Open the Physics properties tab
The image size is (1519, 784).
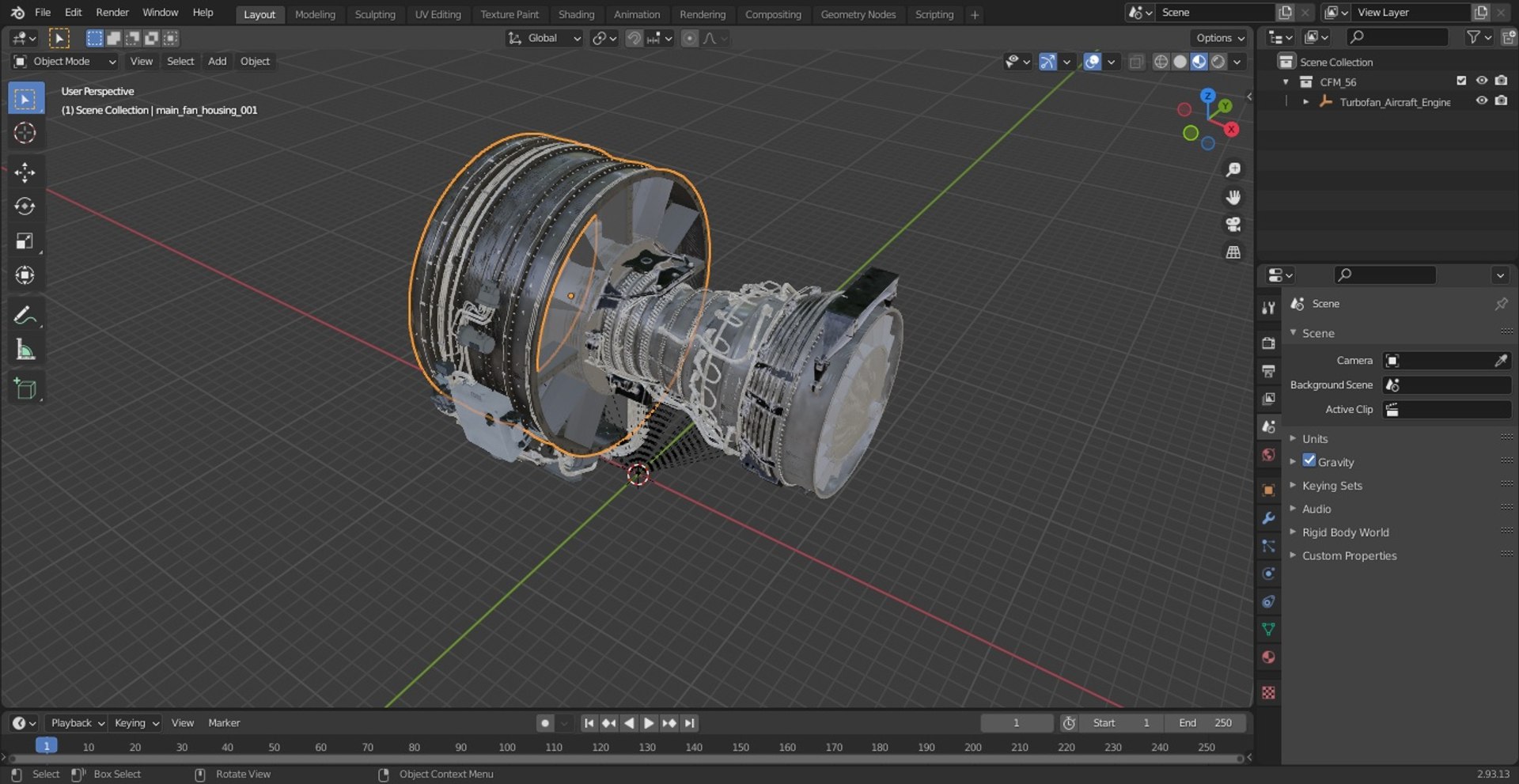coord(1268,574)
